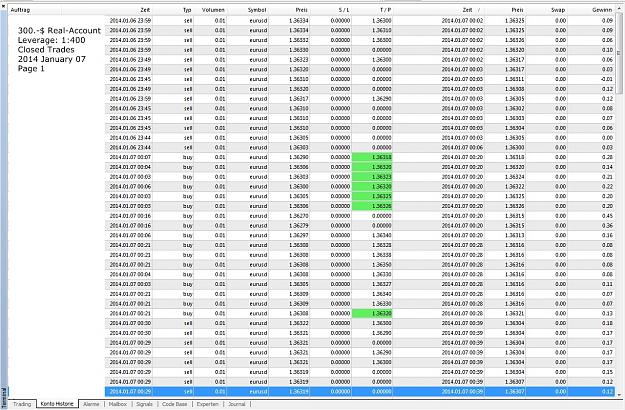This screenshot has height=410, width=625.
Task: Switch to the Signals tab
Action: pyautogui.click(x=144, y=404)
